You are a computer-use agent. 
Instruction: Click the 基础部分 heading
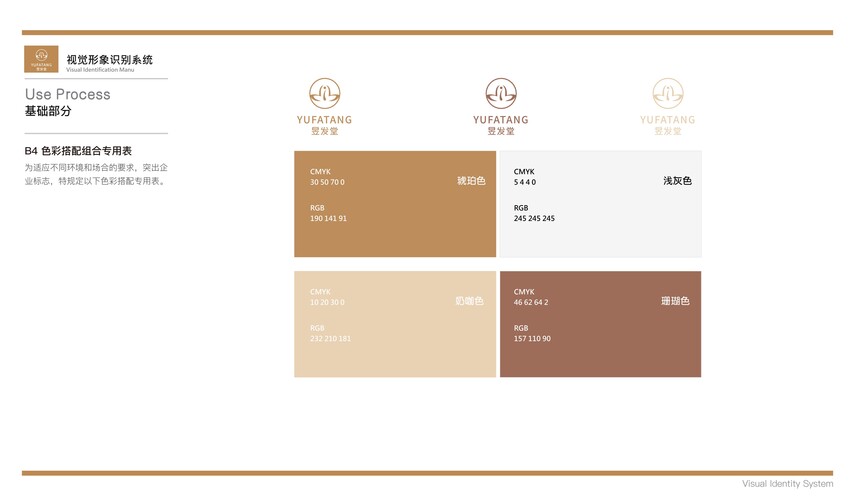[x=48, y=111]
